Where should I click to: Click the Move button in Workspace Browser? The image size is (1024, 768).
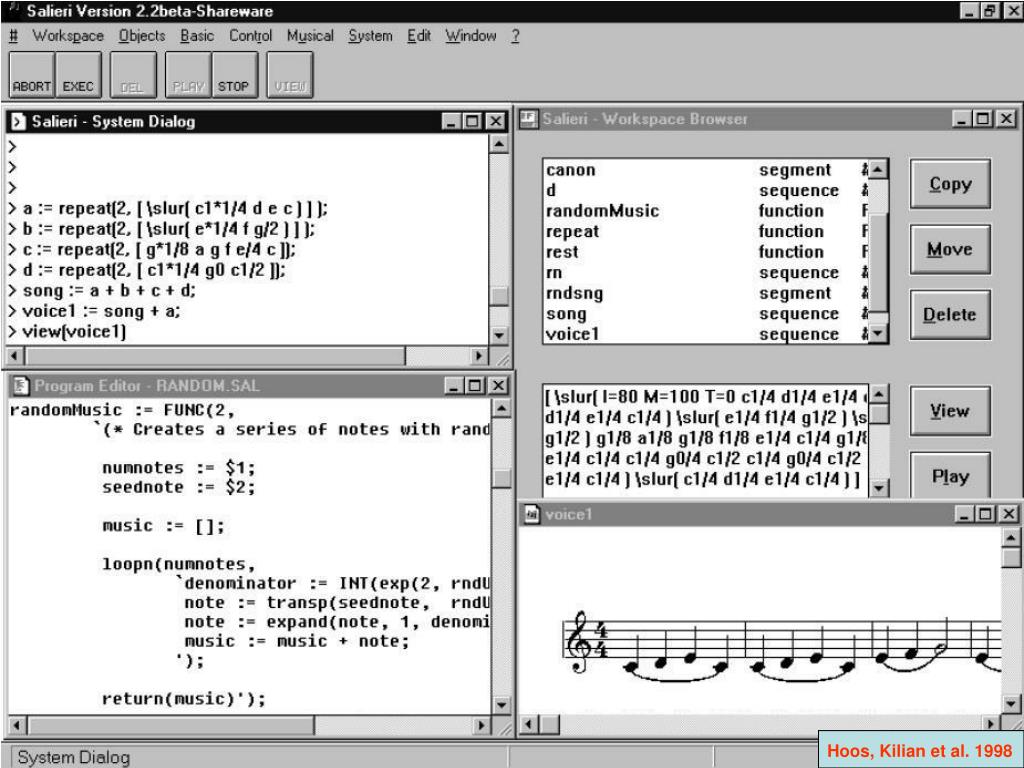(950, 249)
